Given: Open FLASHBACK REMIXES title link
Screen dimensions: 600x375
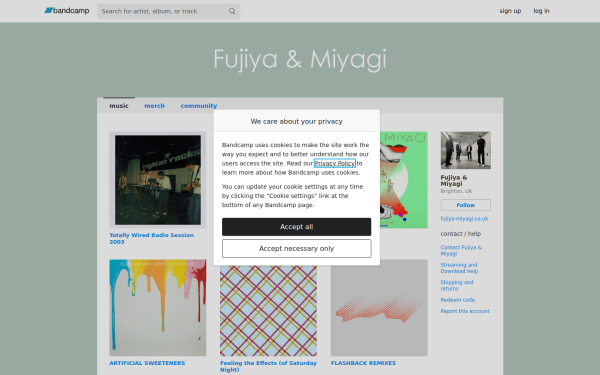Looking at the screenshot, I should tap(363, 363).
